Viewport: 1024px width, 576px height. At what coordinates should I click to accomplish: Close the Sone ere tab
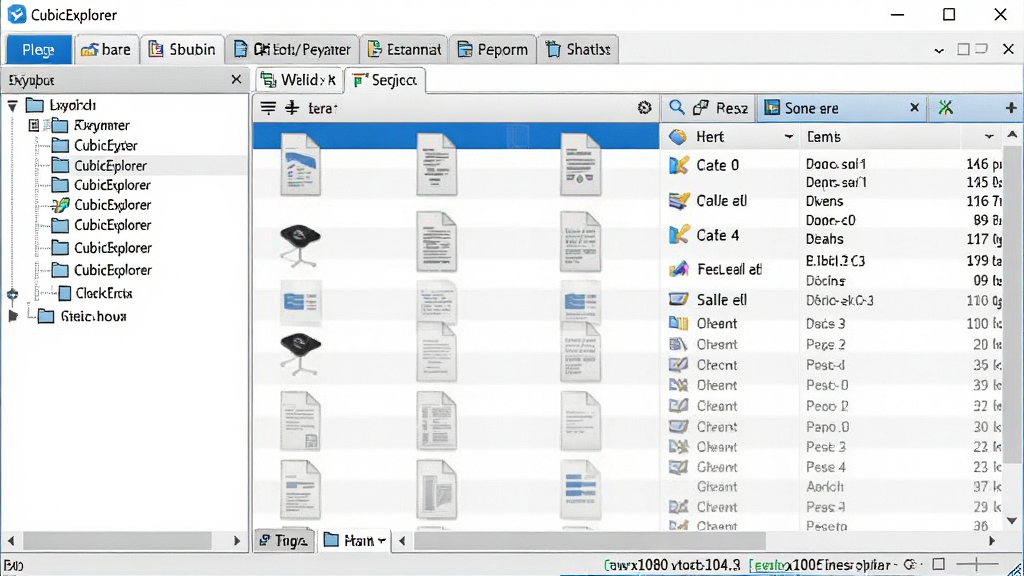click(915, 108)
